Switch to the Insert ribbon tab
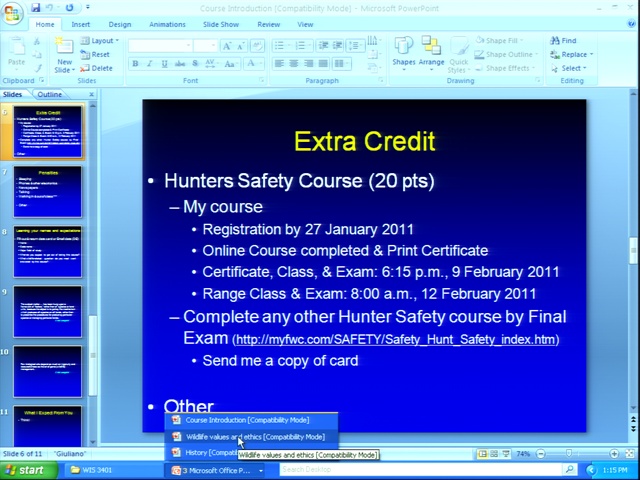Screen dimensions: 640x480 tap(80, 24)
